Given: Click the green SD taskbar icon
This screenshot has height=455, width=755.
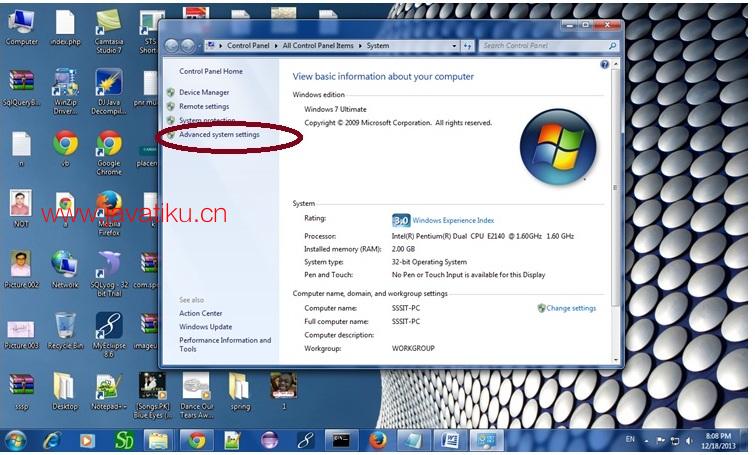Looking at the screenshot, I should click(x=124, y=441).
